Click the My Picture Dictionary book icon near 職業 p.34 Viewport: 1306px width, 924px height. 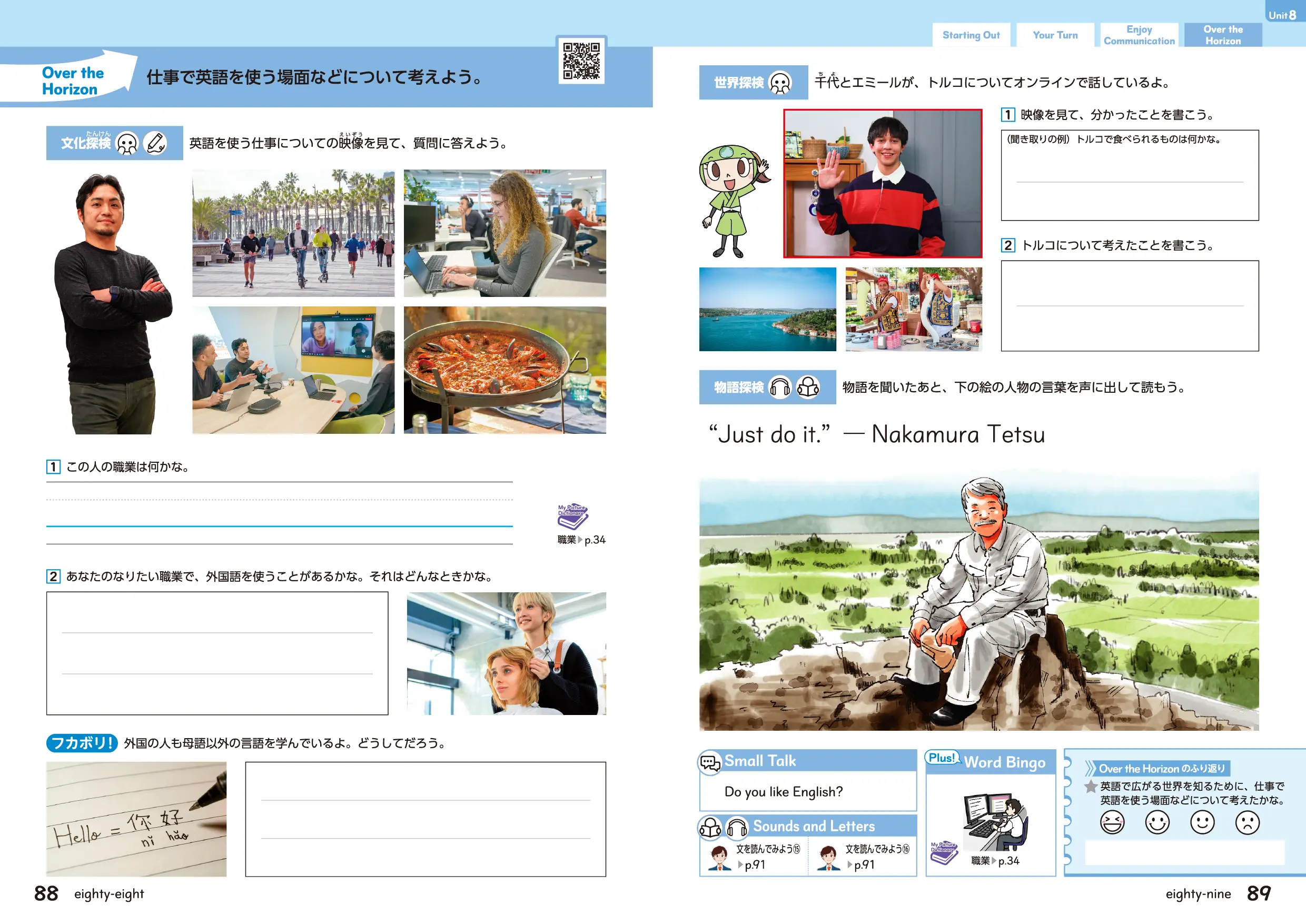click(572, 516)
